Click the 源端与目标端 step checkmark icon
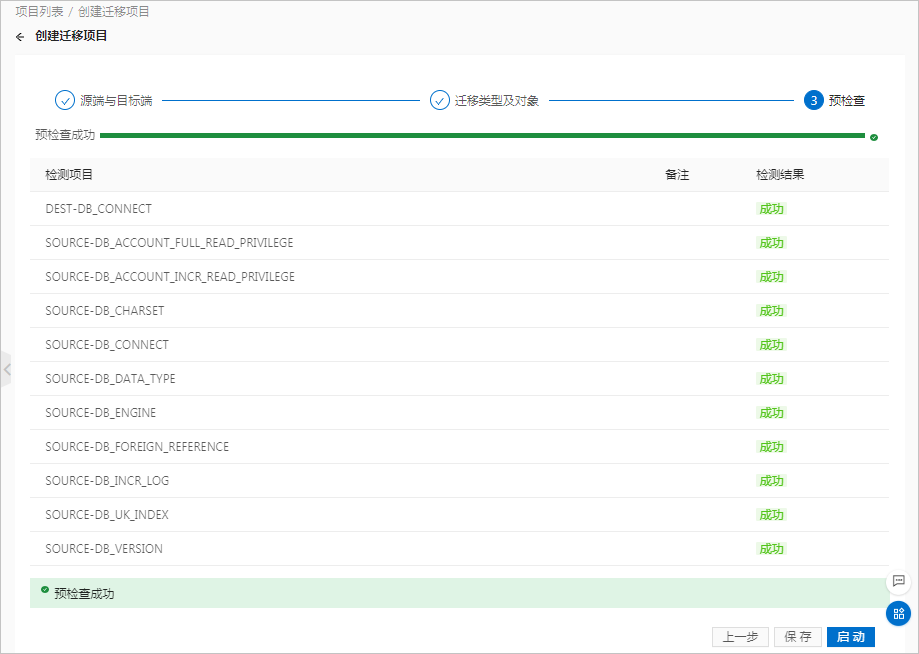The height and width of the screenshot is (654, 919). pos(65,100)
